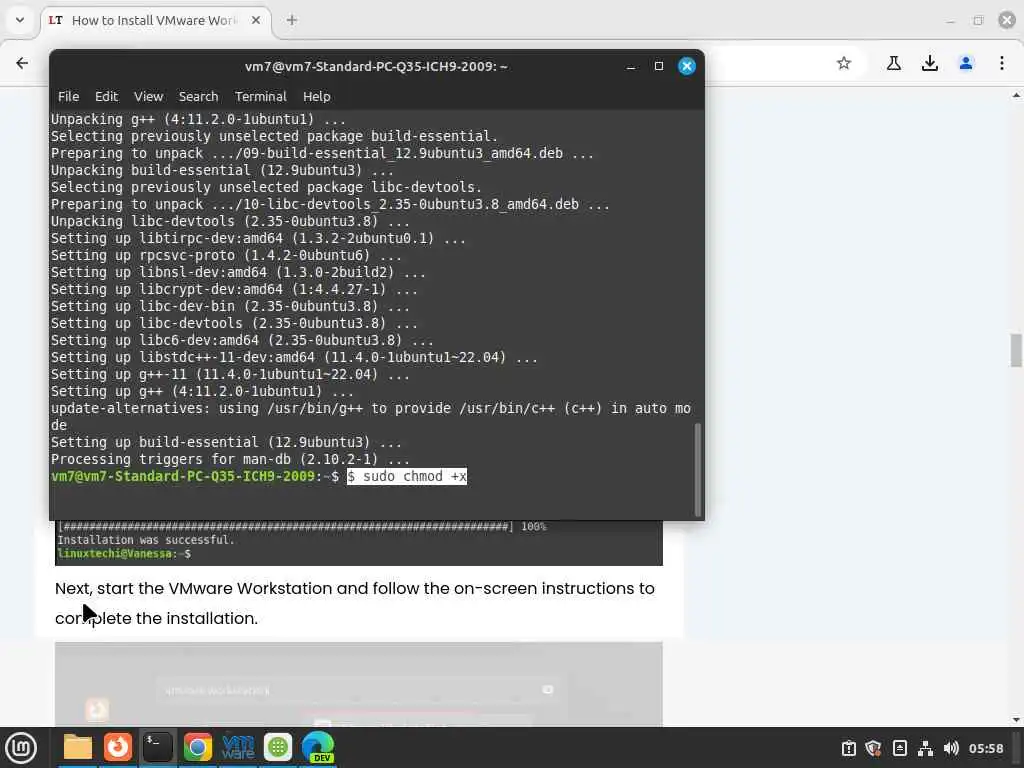
Task: Open the Search menu in terminal
Action: point(199,96)
